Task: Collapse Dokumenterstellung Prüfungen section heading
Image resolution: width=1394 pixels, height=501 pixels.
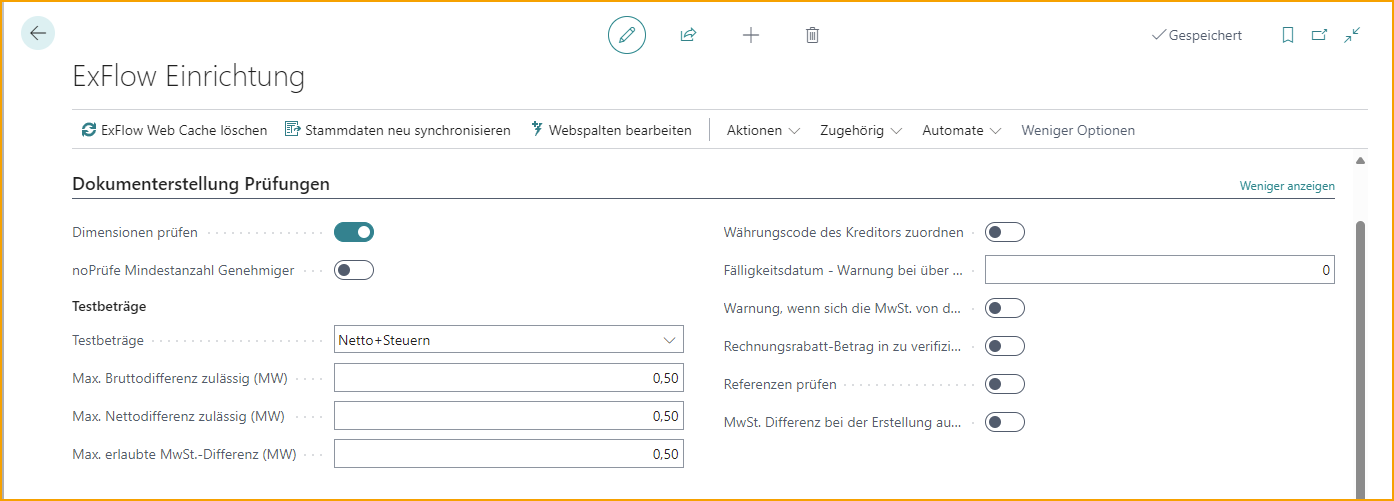Action: [x=201, y=184]
